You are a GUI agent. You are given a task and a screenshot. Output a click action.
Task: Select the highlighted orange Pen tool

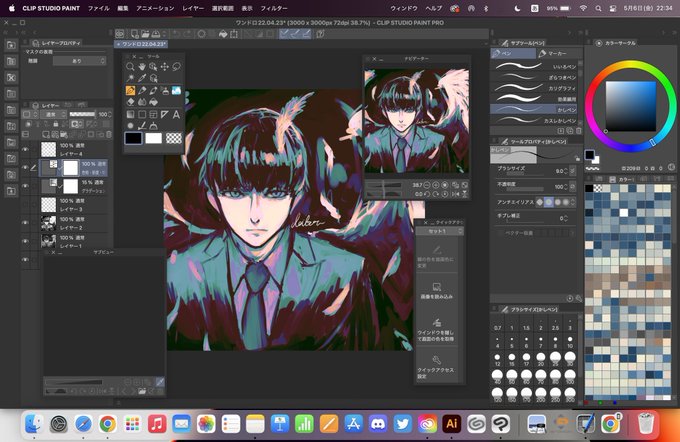click(130, 90)
